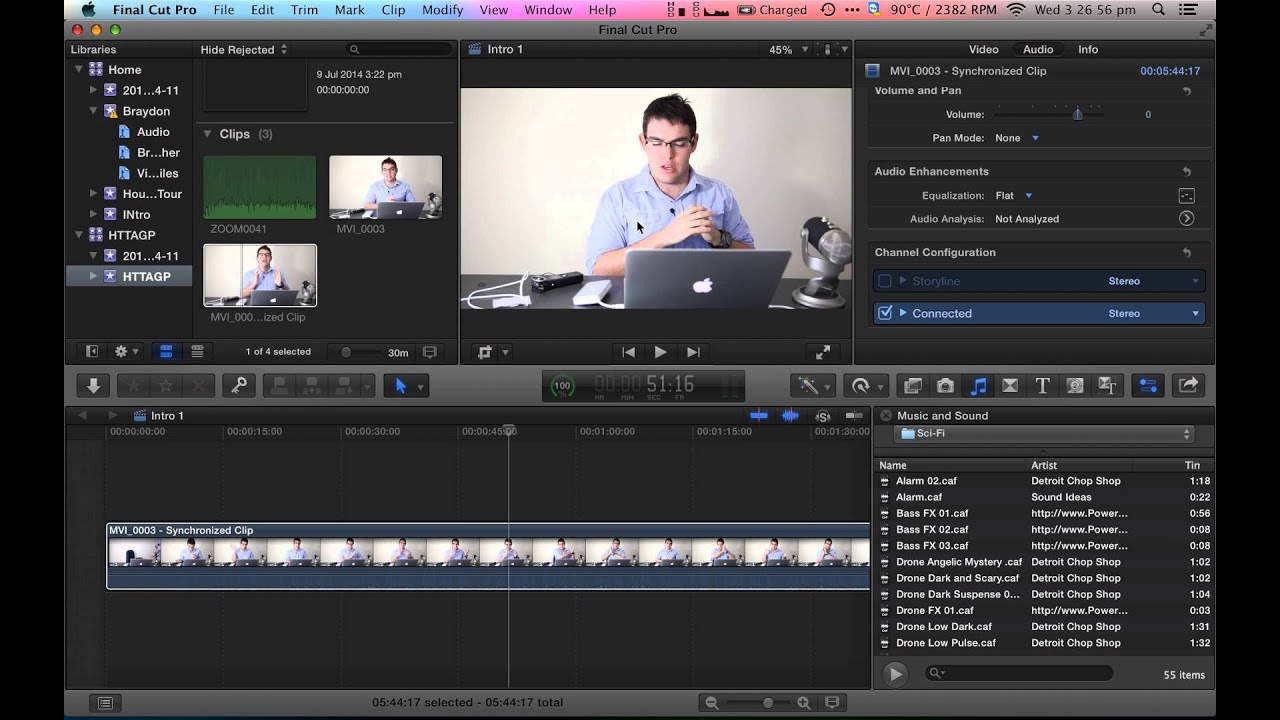Switch to the Video inspector tab
The width and height of the screenshot is (1280, 720).
984,49
